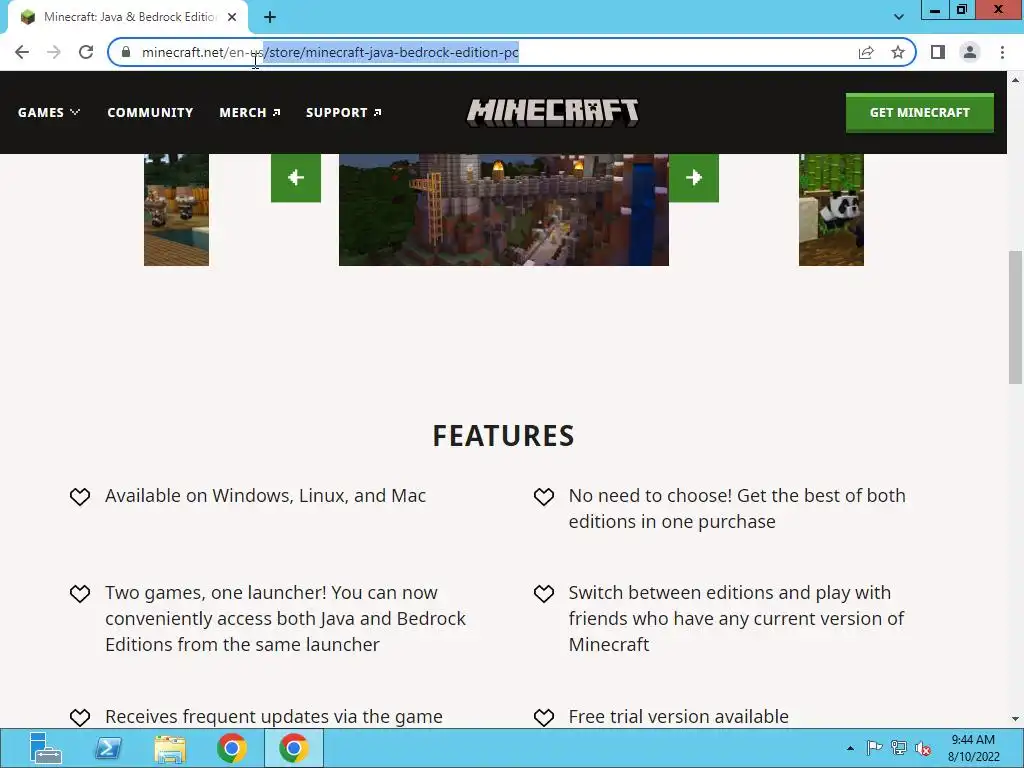Click the page vertical scrollbar thumb

[x=1015, y=317]
